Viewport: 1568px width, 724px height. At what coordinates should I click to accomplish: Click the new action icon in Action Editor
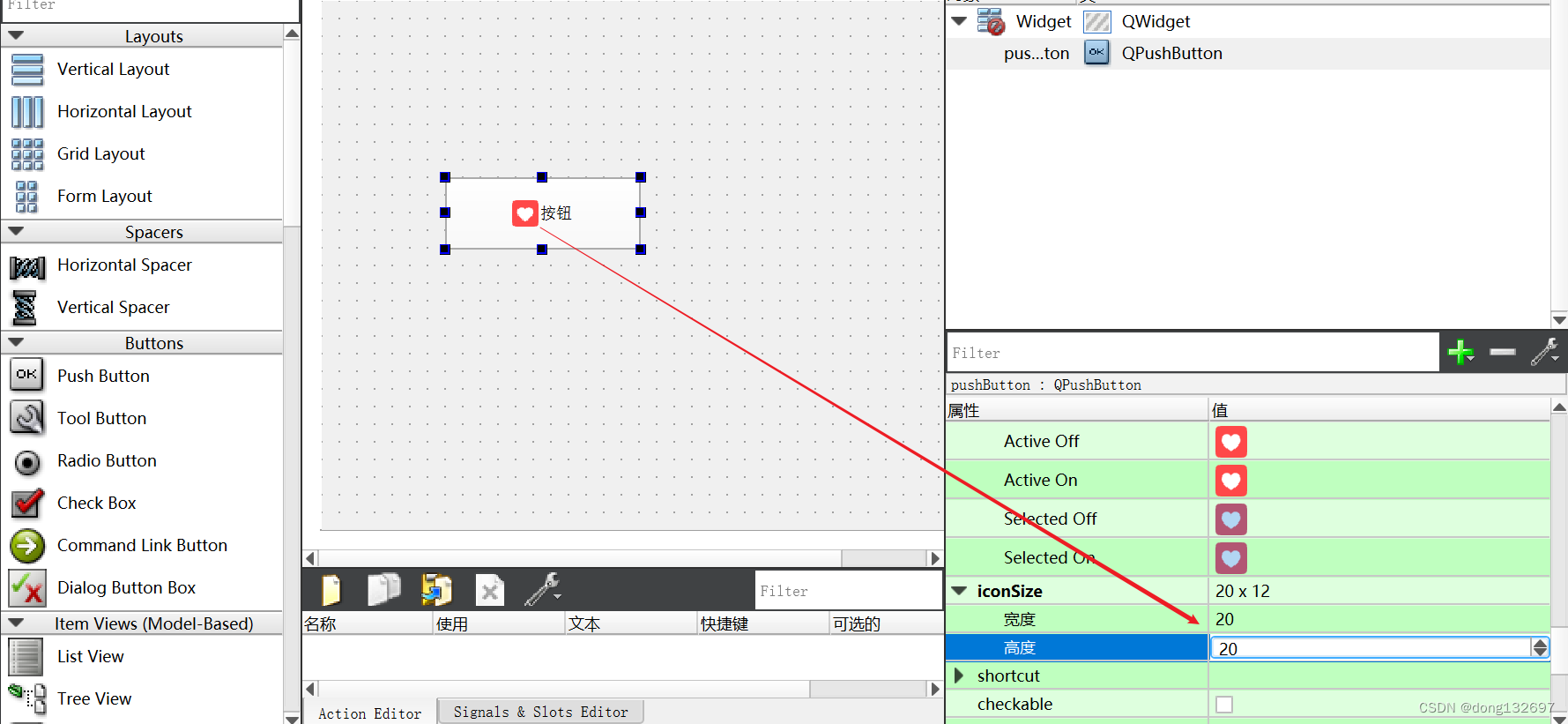pos(331,590)
